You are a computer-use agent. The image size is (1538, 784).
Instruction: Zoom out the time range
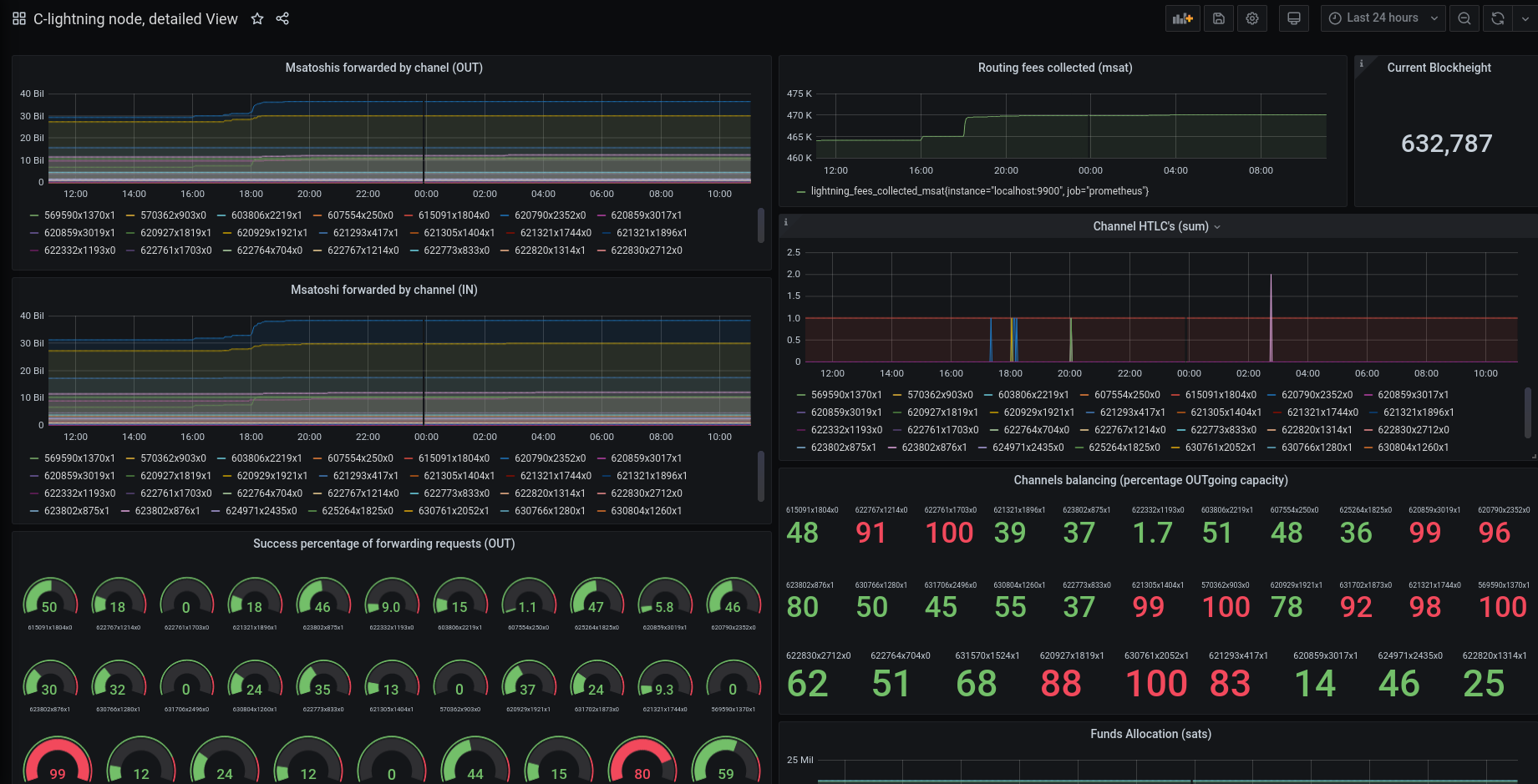(x=1464, y=18)
